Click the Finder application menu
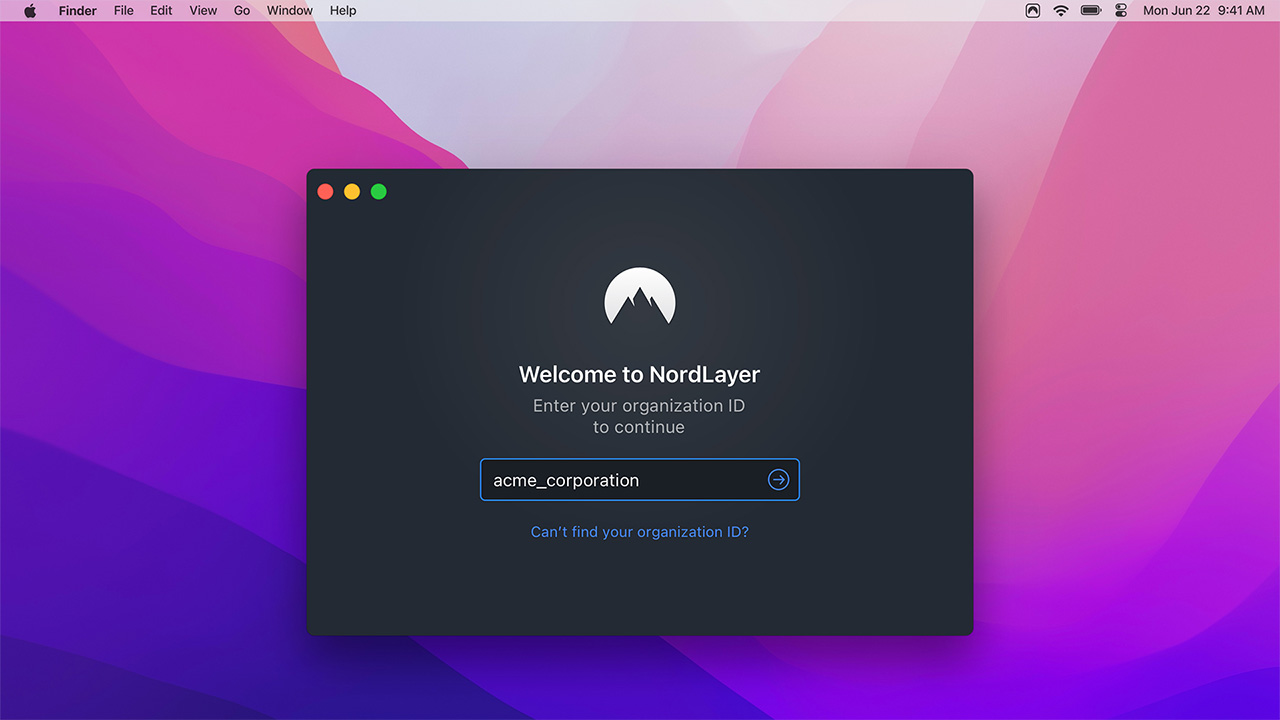This screenshot has height=720, width=1280. click(77, 11)
